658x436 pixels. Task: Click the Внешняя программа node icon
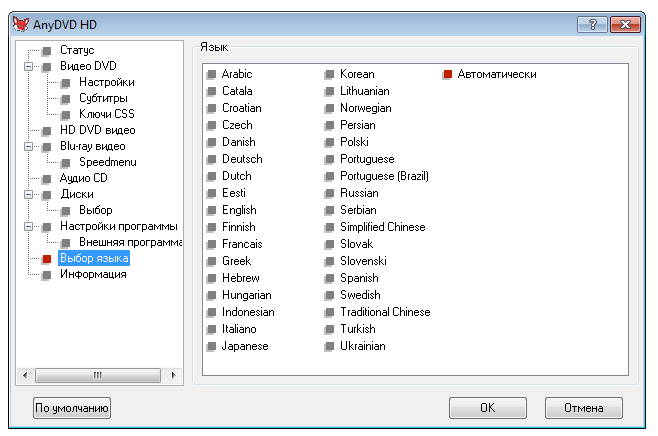click(x=65, y=243)
